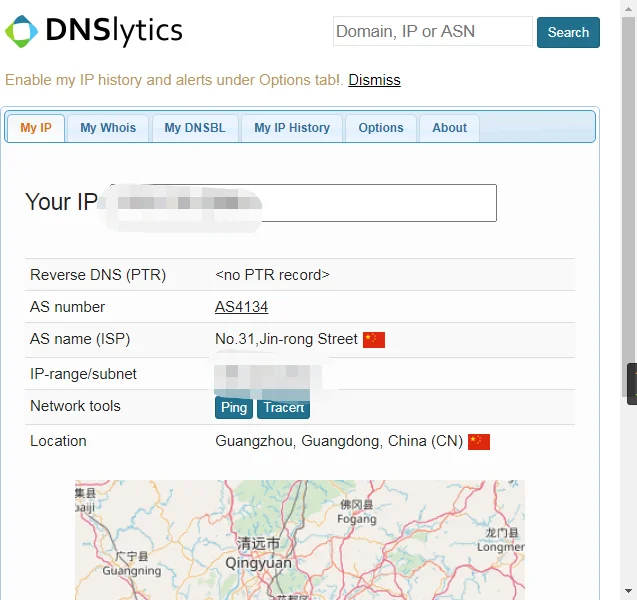Click the China flag next to Location
The height and width of the screenshot is (600, 637).
(x=479, y=442)
